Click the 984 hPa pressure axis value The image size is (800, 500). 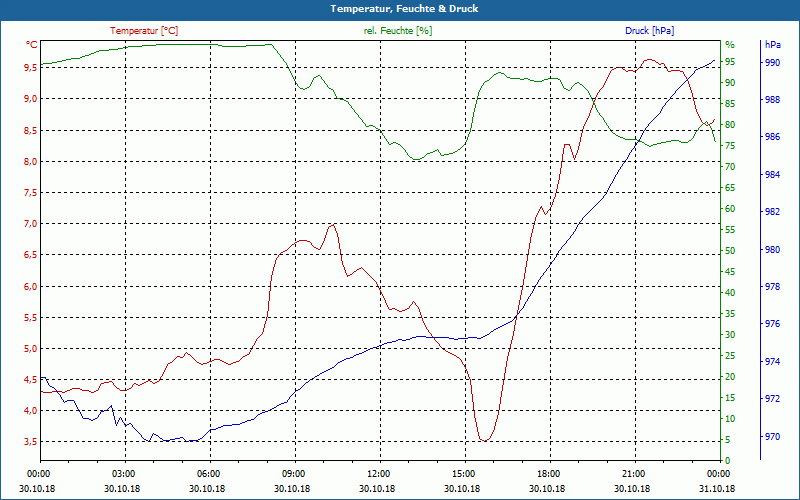click(x=772, y=175)
